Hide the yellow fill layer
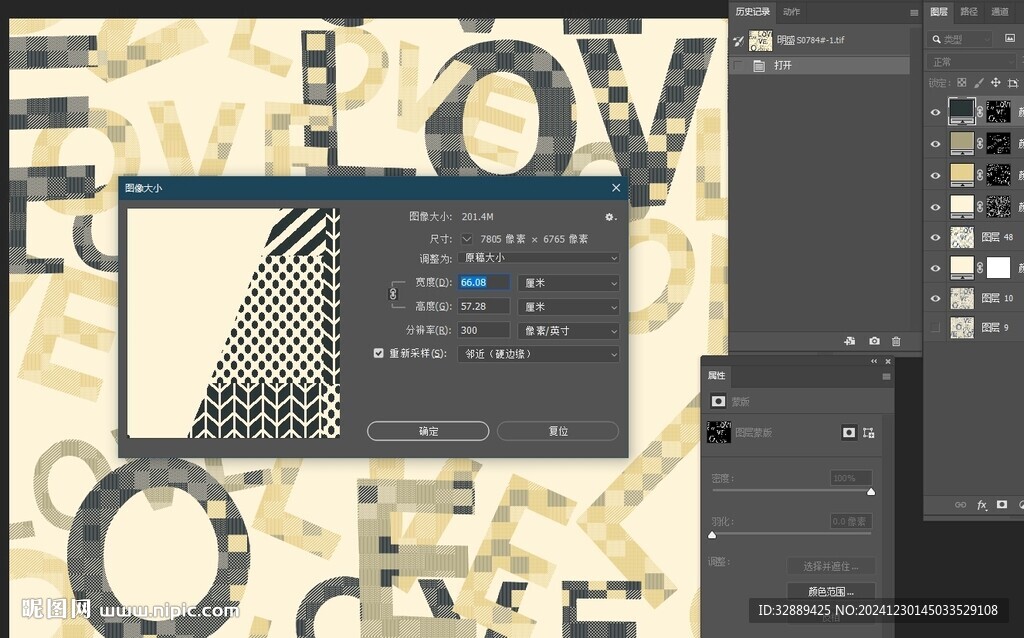The image size is (1024, 638). [x=935, y=175]
